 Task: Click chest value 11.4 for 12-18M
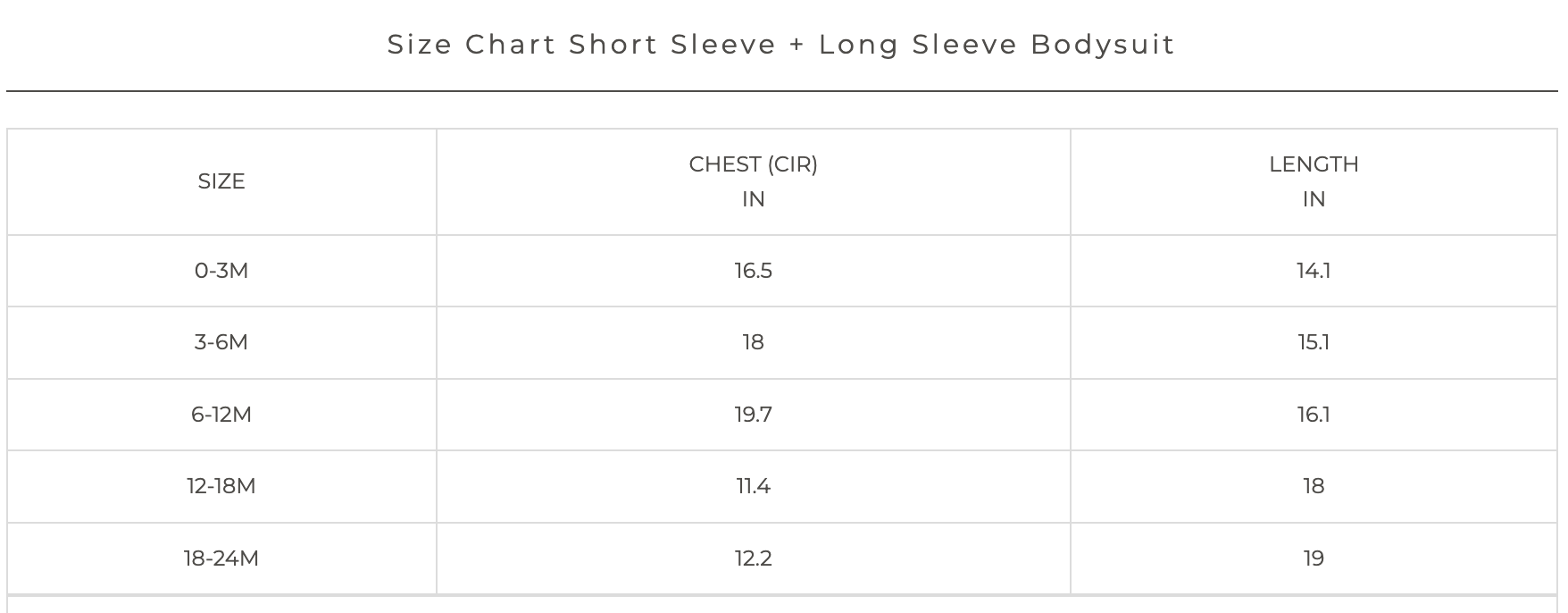tap(753, 486)
